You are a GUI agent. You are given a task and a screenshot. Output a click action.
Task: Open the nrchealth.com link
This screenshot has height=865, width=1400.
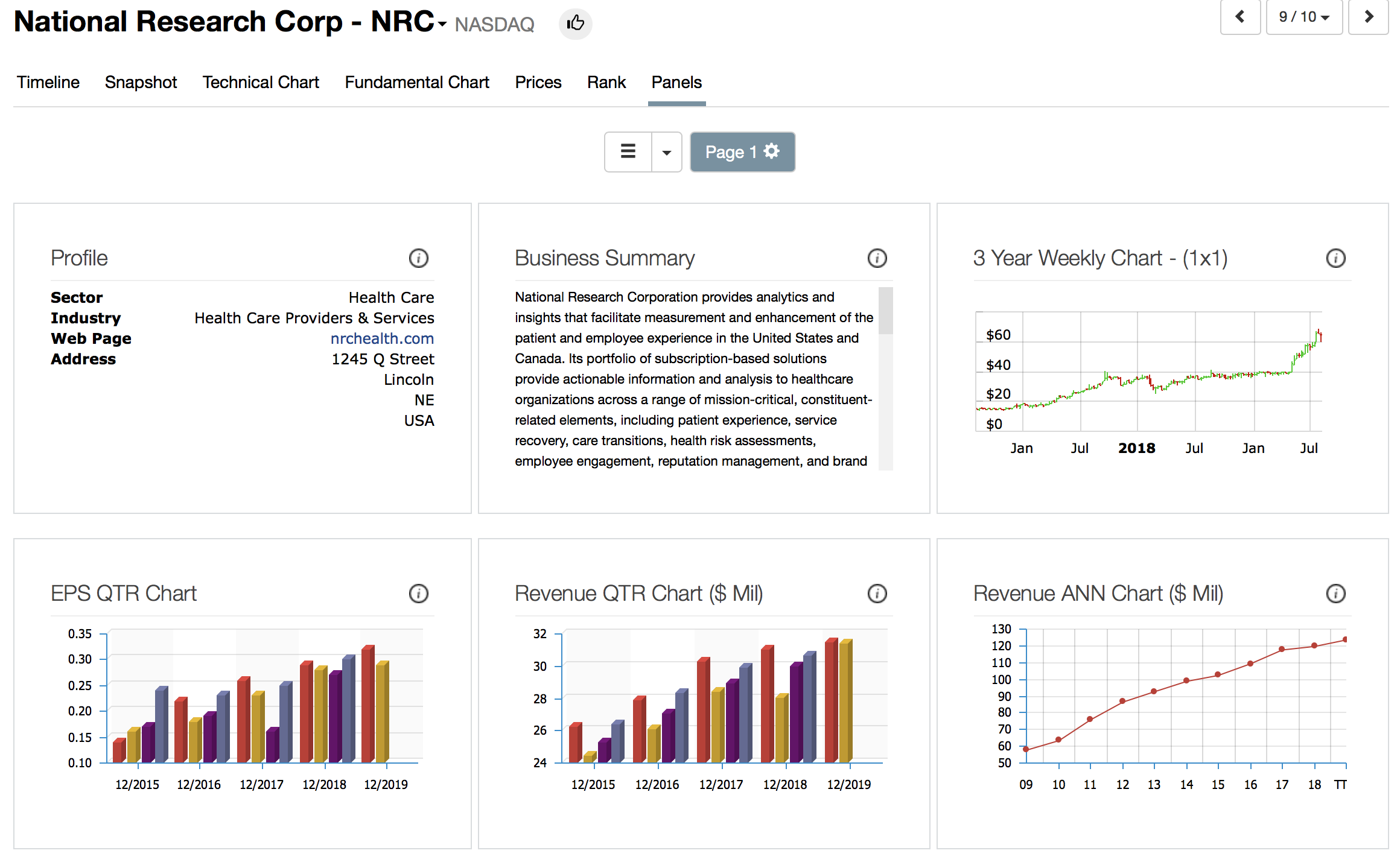(x=382, y=338)
